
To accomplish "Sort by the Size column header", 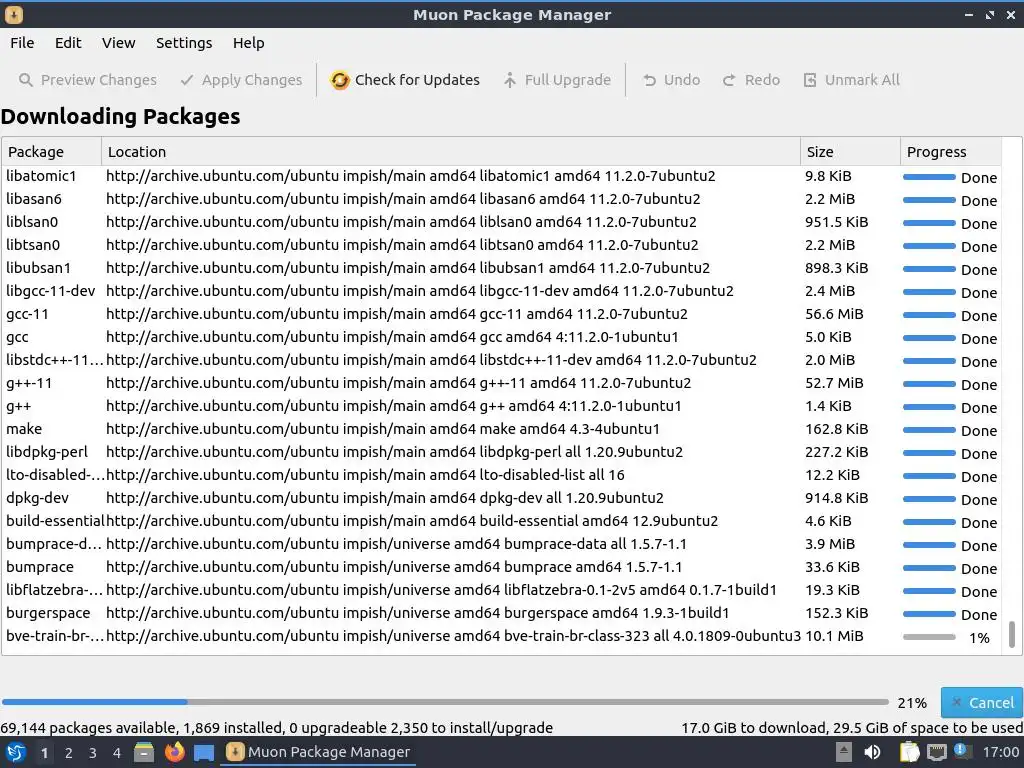I will point(850,152).
